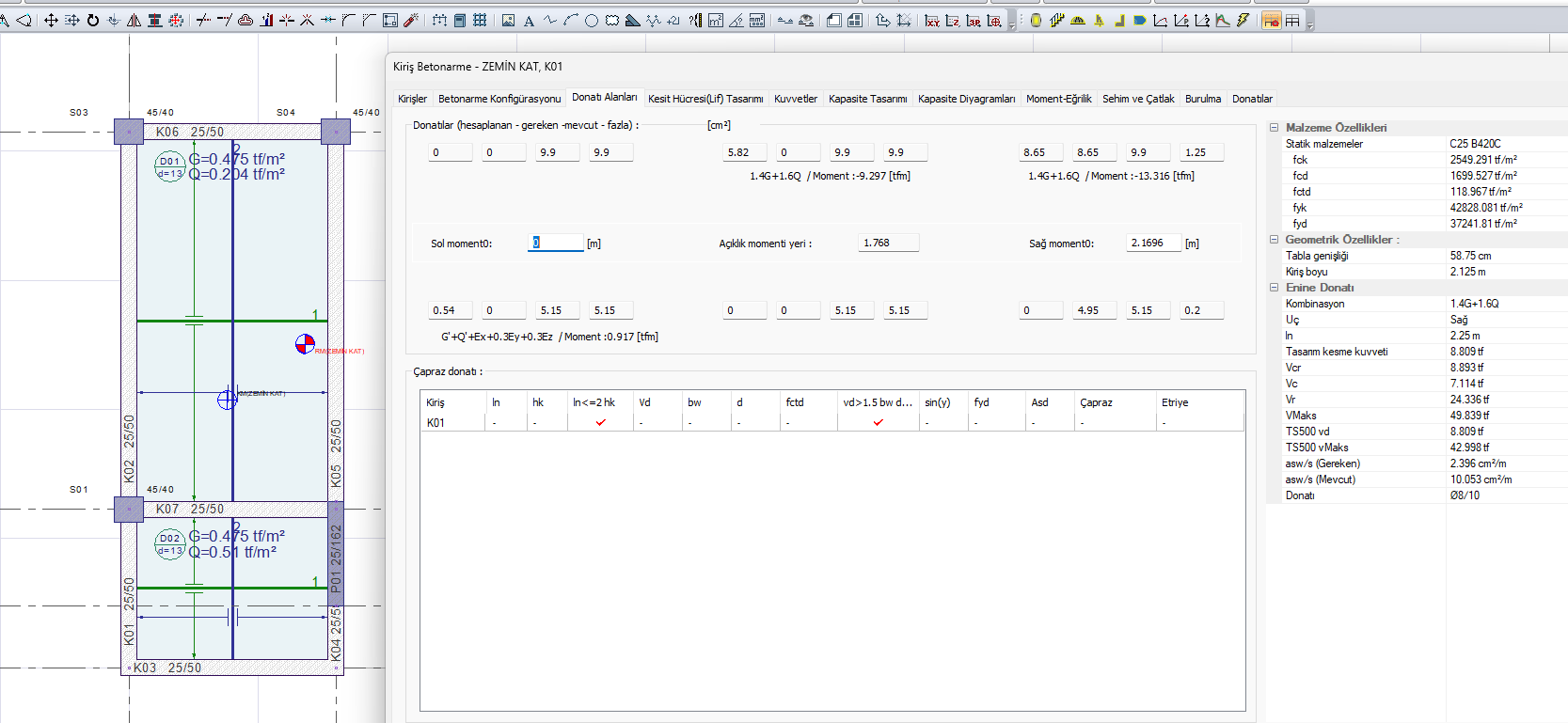
Task: Open the Kapasite Diyagramları tab
Action: point(967,99)
